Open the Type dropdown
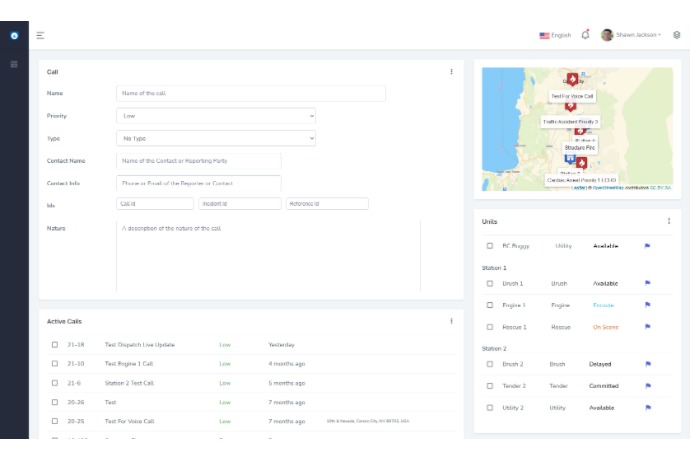 coord(216,138)
